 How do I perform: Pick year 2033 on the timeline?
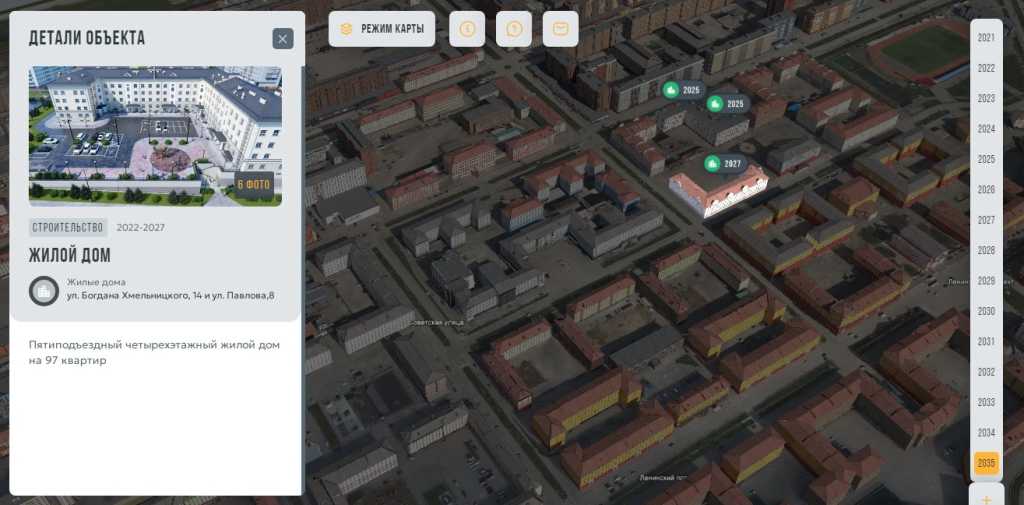986,402
